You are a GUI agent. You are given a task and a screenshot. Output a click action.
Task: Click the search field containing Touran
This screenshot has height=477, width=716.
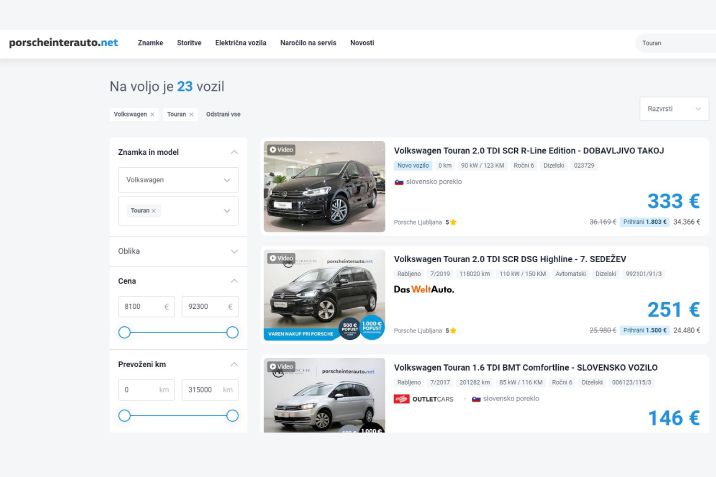point(676,43)
